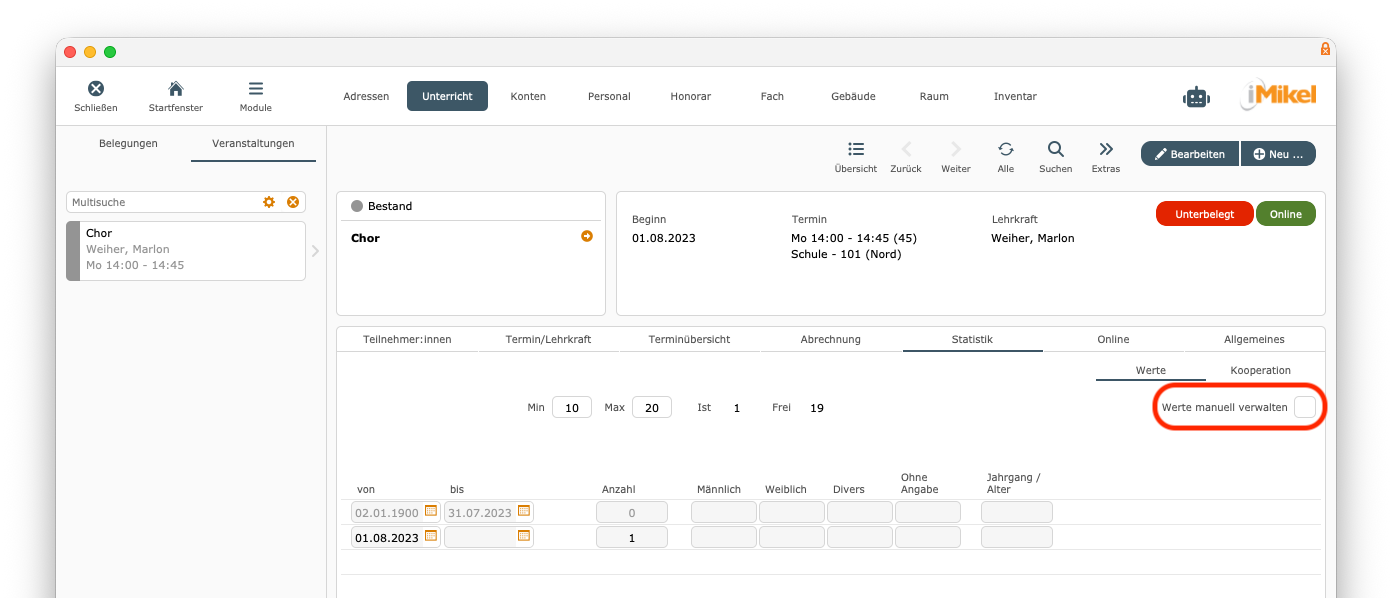Viewport: 1392px width, 598px height.
Task: Switch to the Abrechnung tab
Action: pos(830,339)
